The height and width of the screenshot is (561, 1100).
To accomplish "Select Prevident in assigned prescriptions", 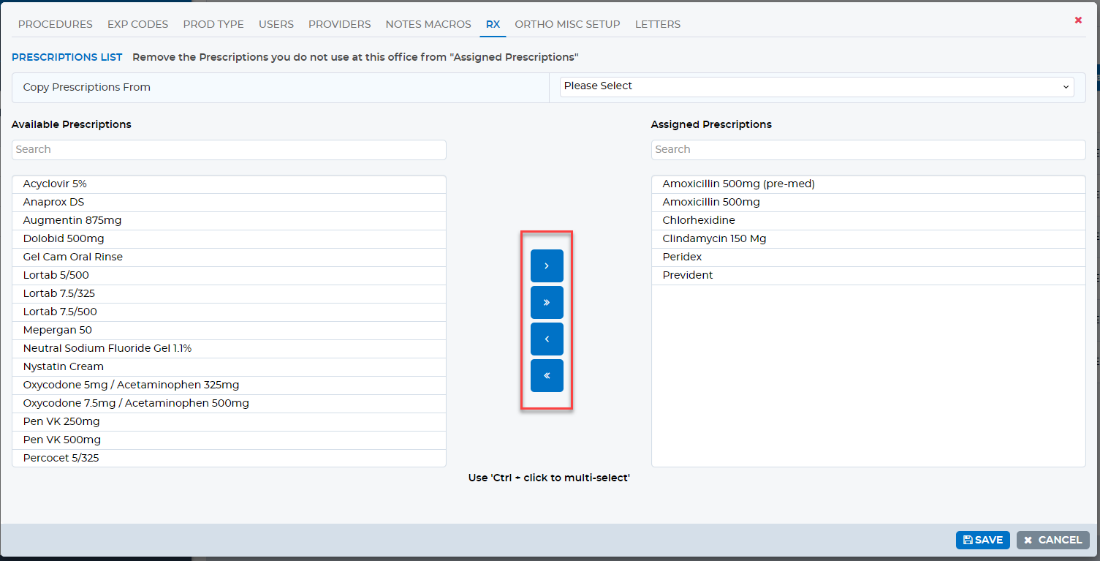I will click(868, 275).
